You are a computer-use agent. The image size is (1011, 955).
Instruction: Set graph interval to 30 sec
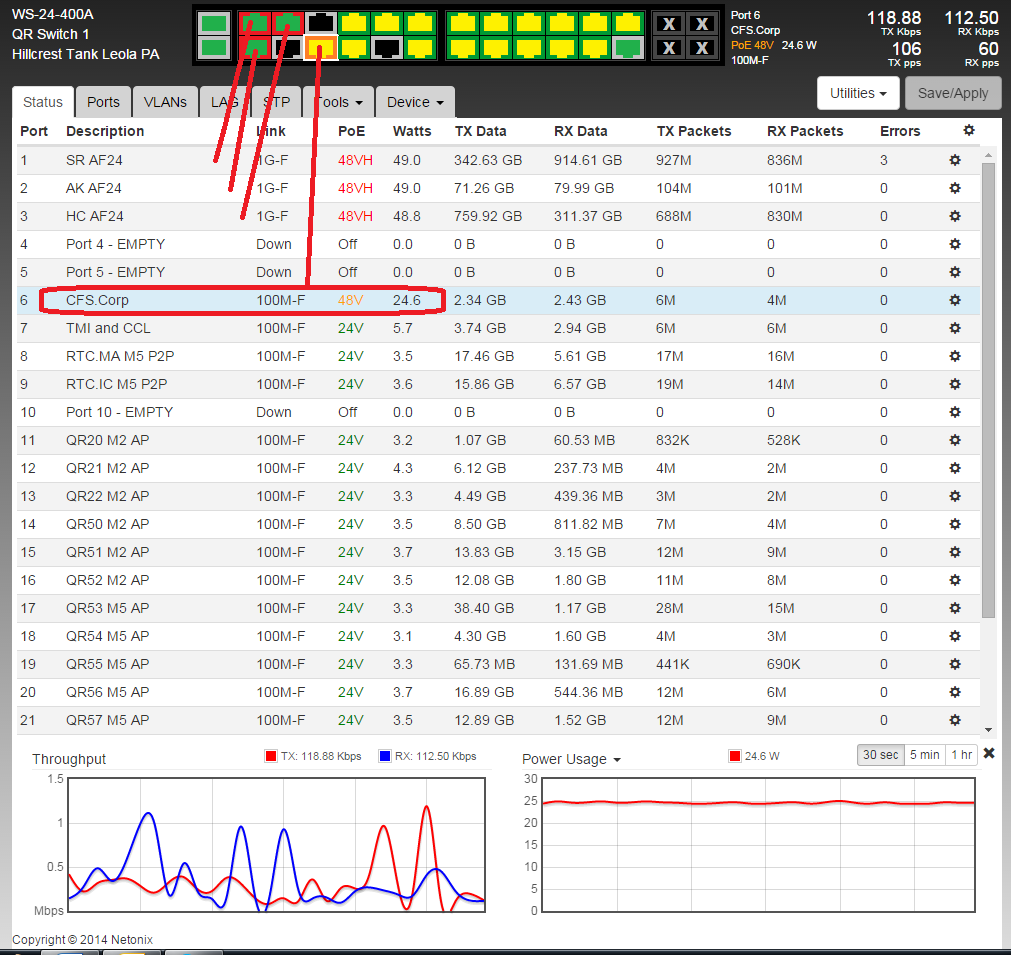click(x=880, y=754)
